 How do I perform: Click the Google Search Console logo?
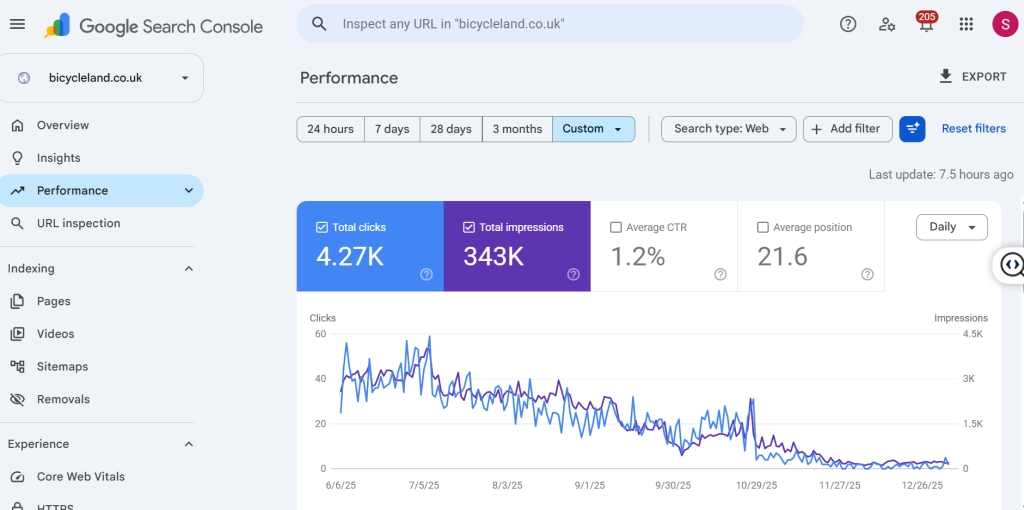(x=154, y=26)
